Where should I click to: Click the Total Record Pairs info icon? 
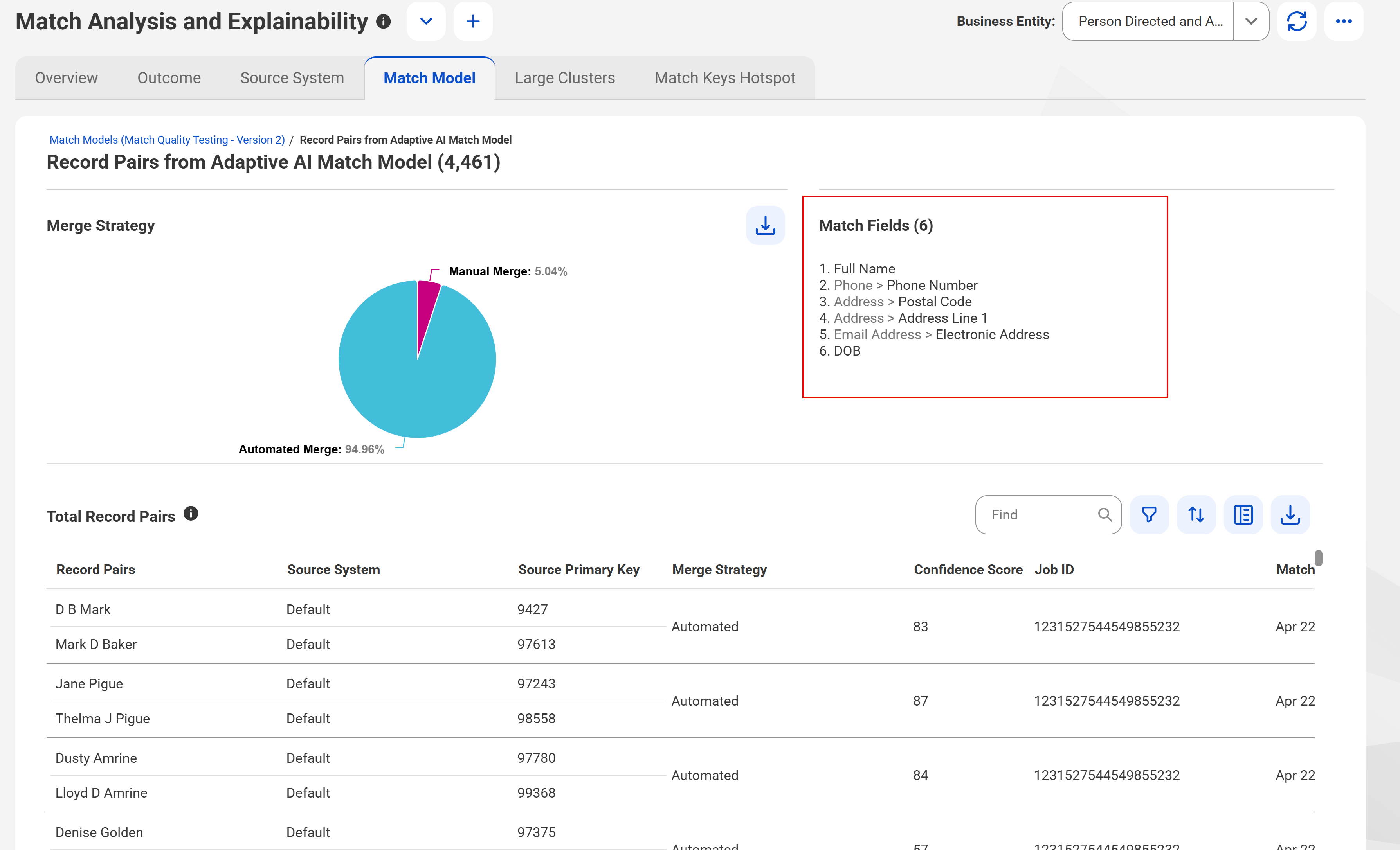coord(191,514)
